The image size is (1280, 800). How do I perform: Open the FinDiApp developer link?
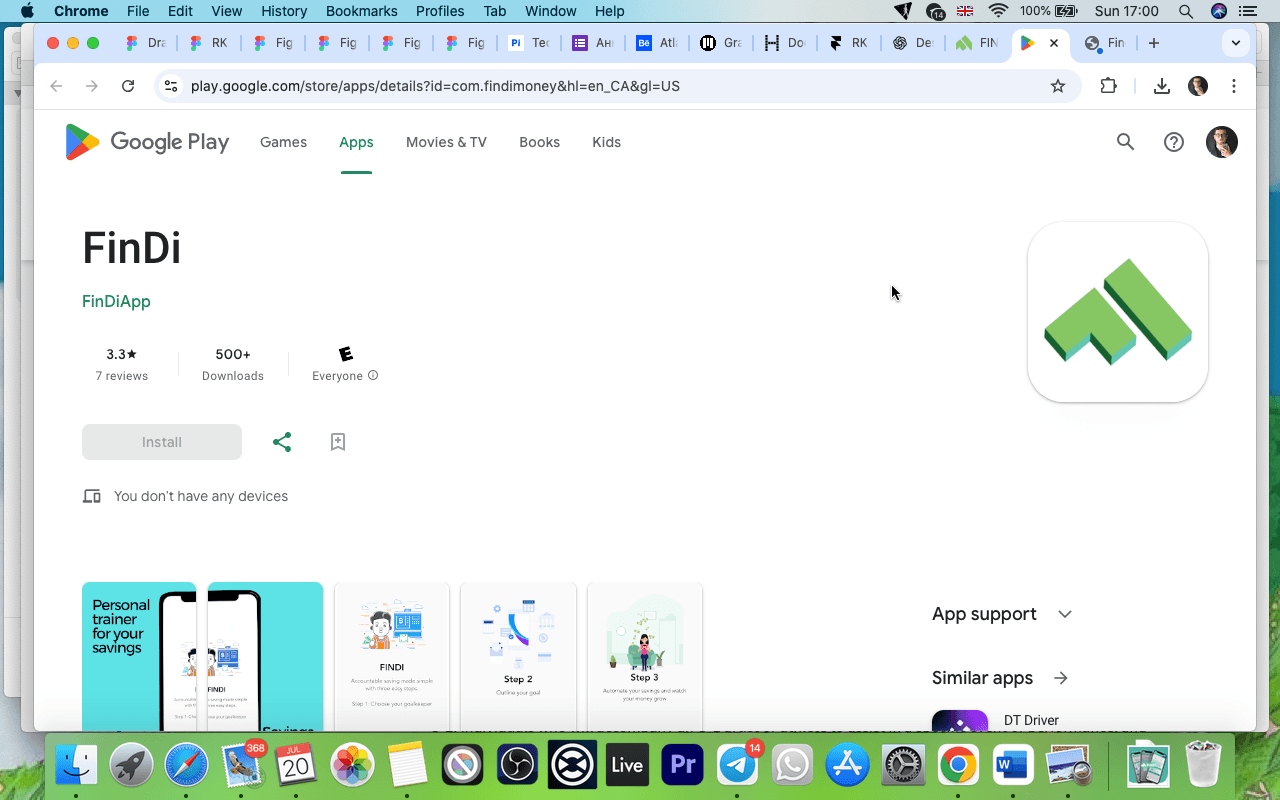click(116, 301)
